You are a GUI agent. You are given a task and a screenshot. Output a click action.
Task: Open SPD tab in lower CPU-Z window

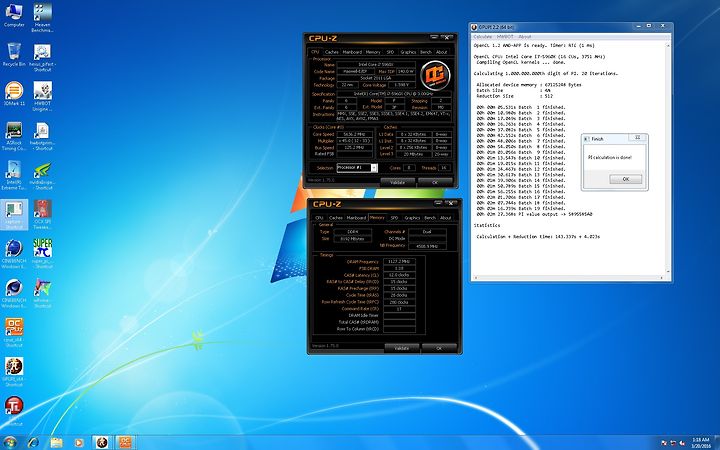coord(394,218)
